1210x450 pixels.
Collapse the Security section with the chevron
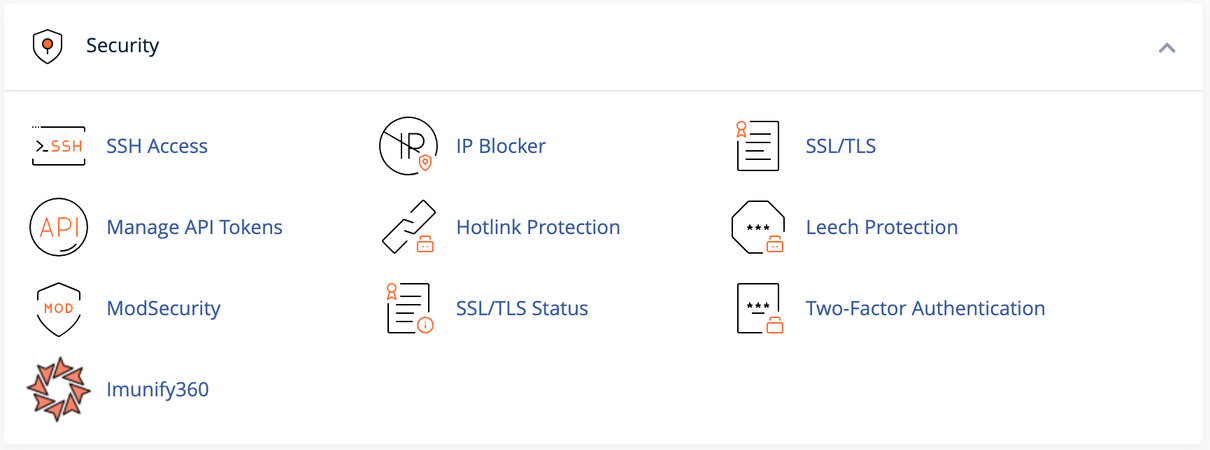pos(1166,47)
